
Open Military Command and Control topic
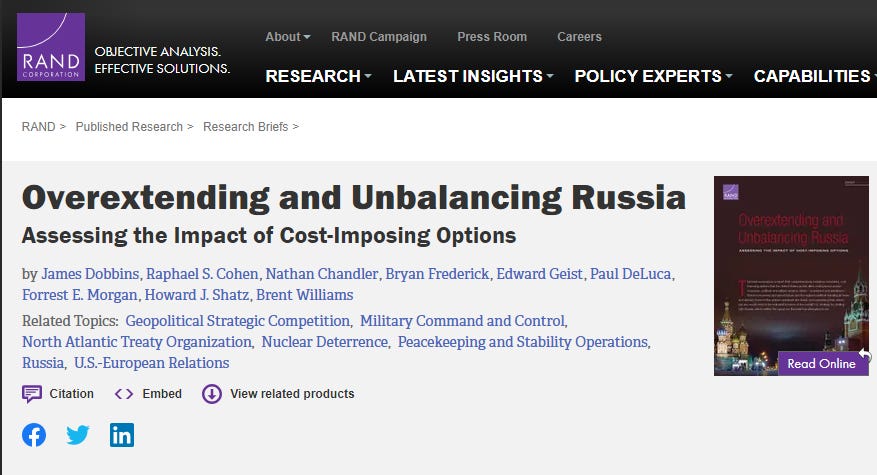[463, 321]
